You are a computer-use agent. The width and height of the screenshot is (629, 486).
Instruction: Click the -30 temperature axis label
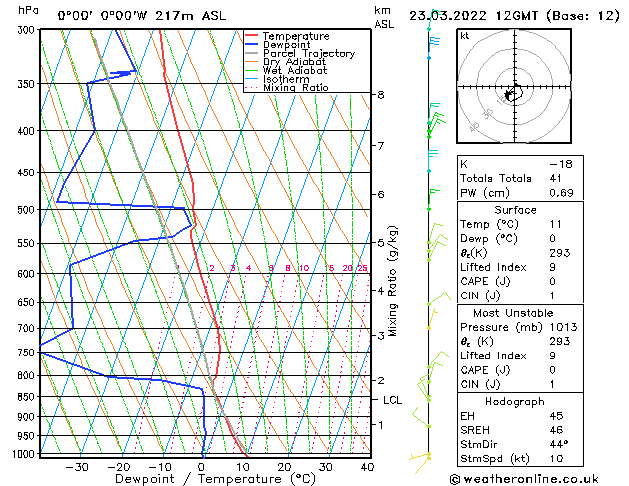77,467
